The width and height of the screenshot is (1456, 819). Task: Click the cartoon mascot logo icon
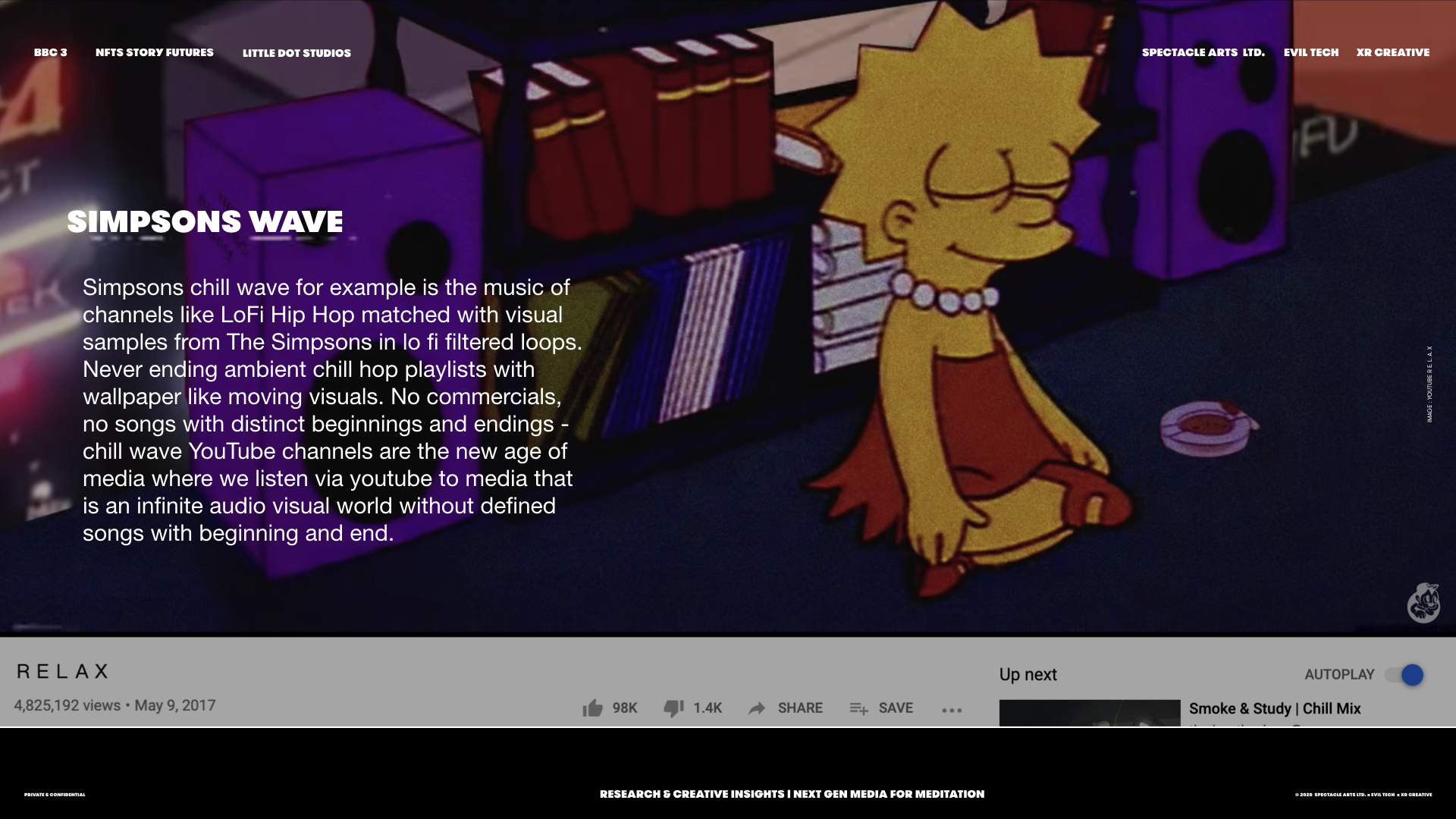point(1423,603)
